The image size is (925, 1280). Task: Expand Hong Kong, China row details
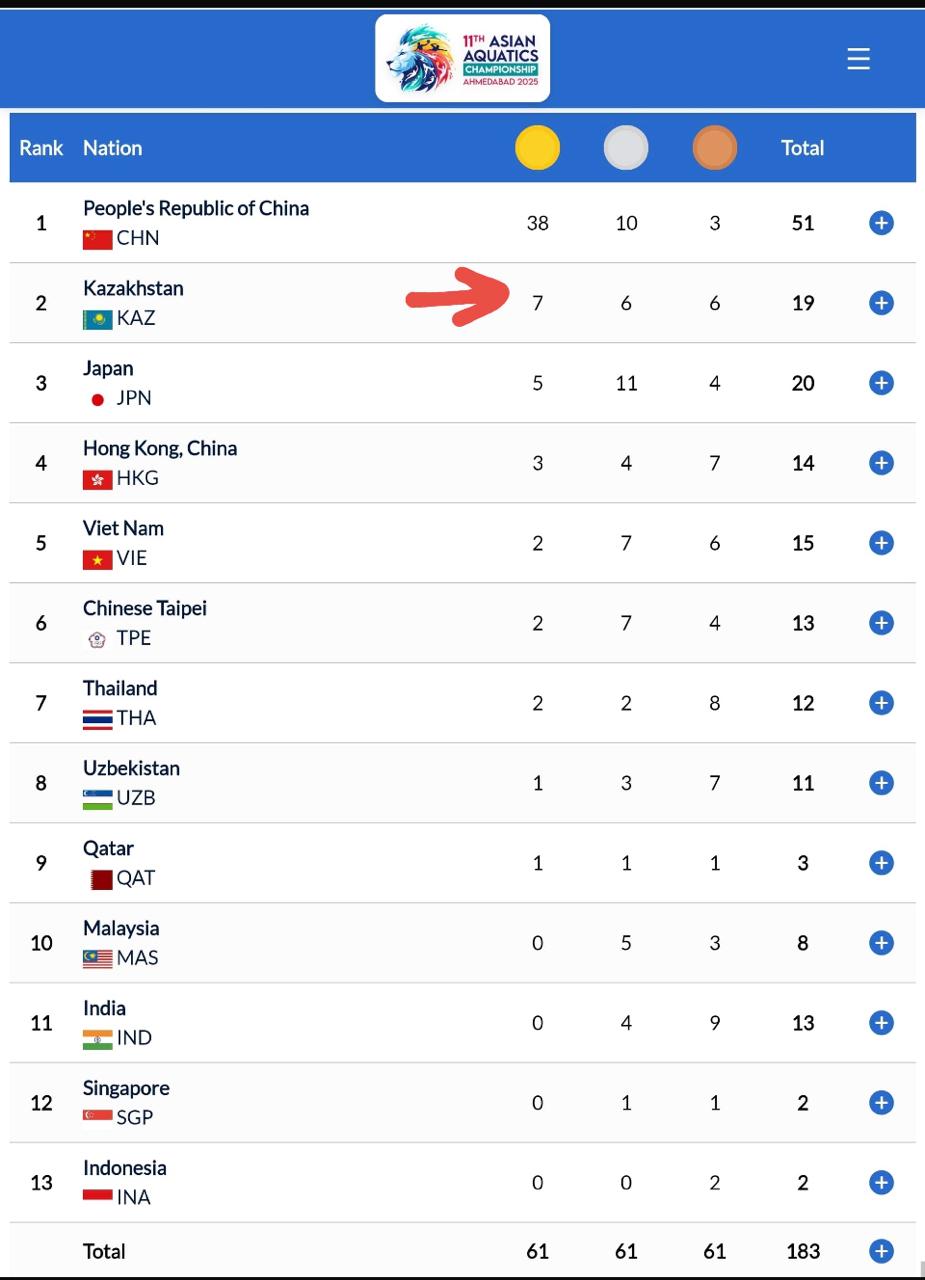click(880, 463)
